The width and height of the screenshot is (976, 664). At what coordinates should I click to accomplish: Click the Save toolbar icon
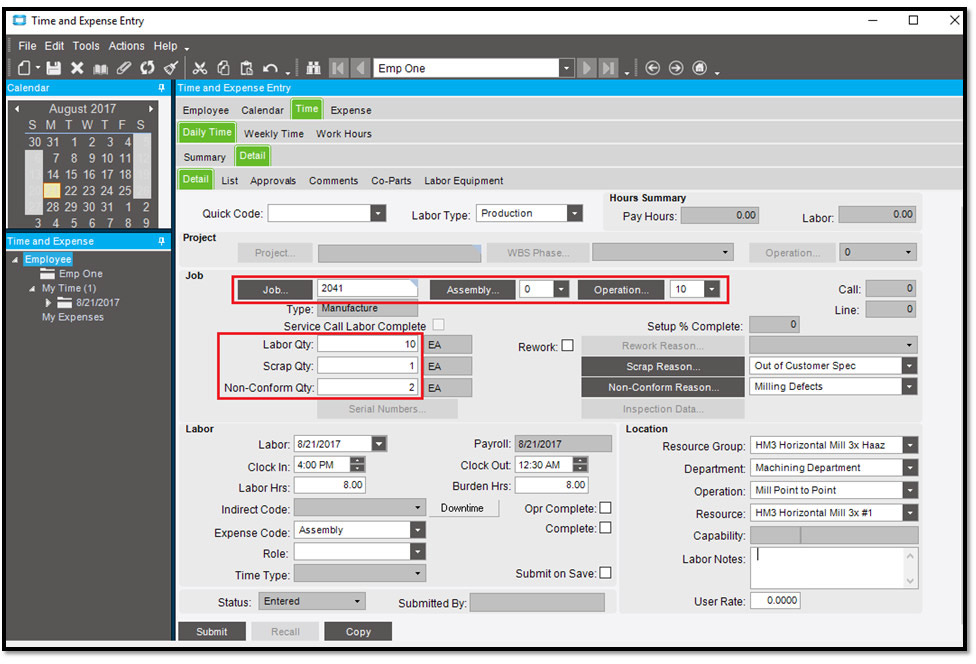click(x=54, y=67)
